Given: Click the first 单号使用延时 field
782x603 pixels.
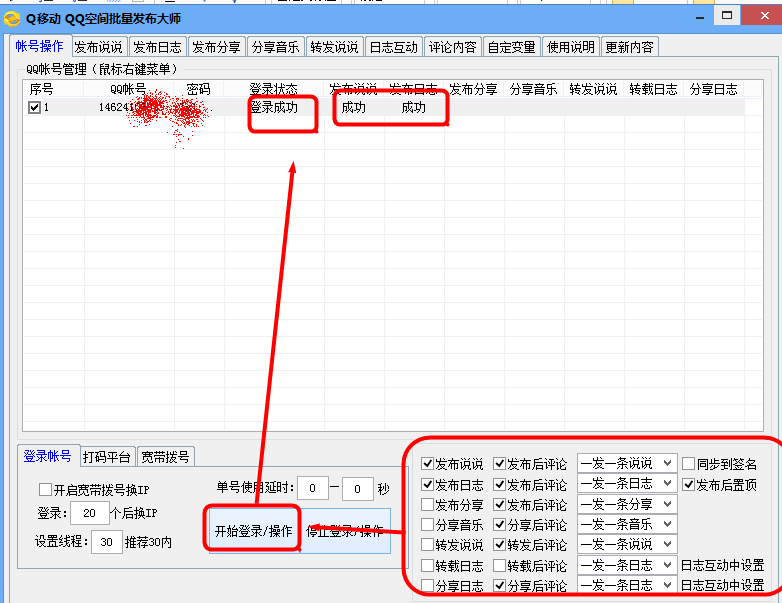Looking at the screenshot, I should [x=313, y=488].
